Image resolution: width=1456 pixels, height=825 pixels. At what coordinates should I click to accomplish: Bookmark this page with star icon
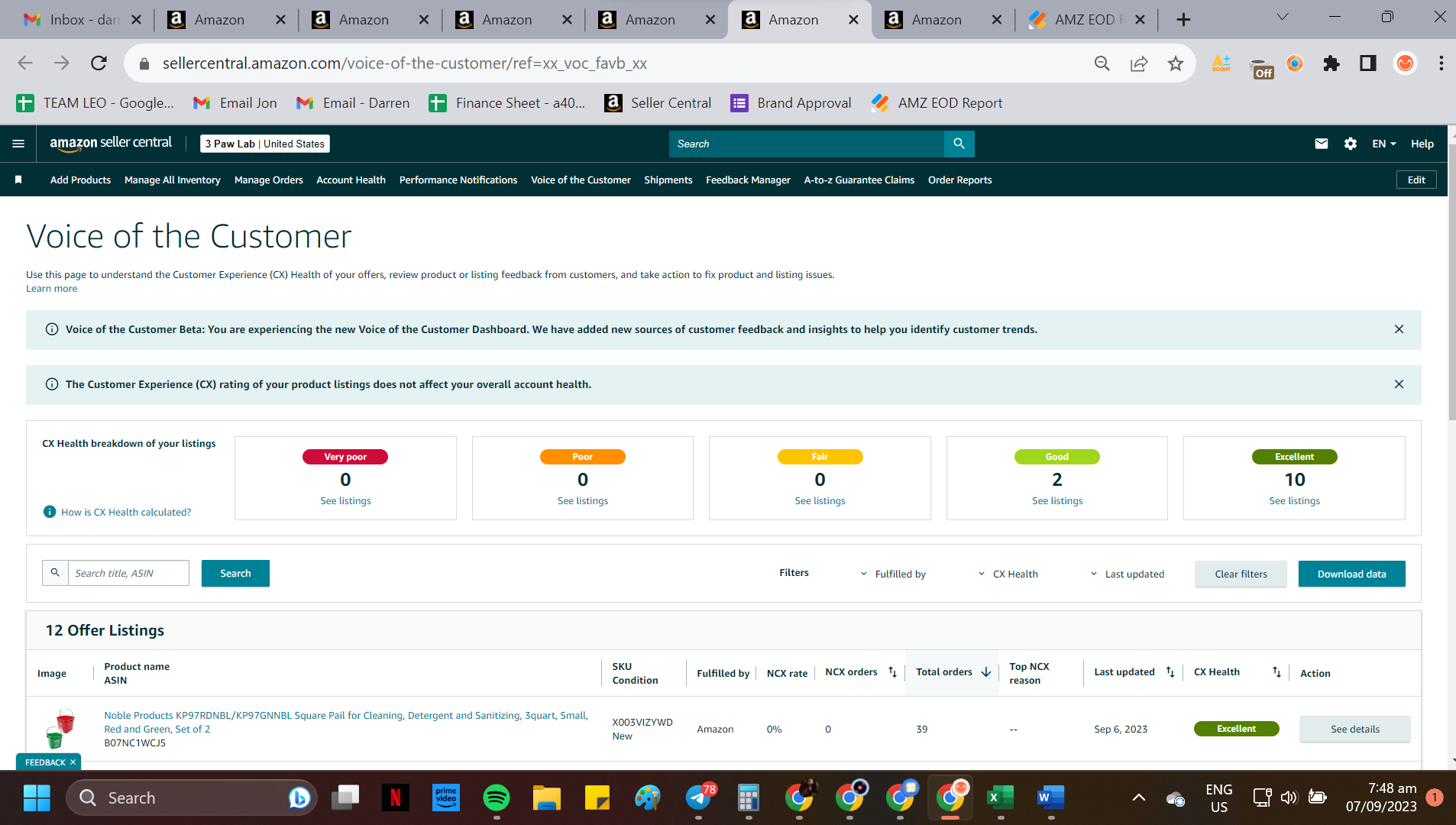pos(1175,63)
